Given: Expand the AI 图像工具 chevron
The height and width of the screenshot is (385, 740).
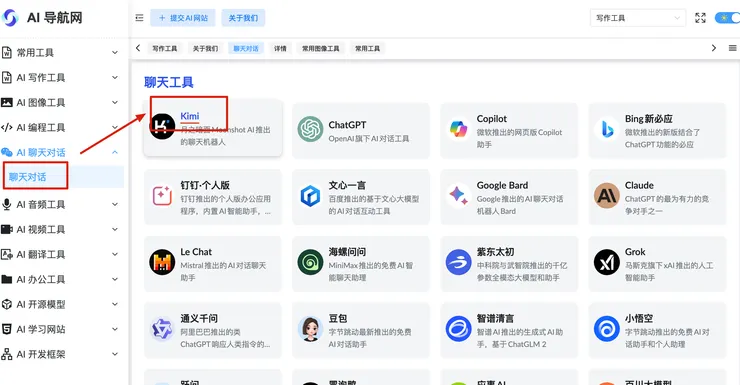Looking at the screenshot, I should click(115, 102).
